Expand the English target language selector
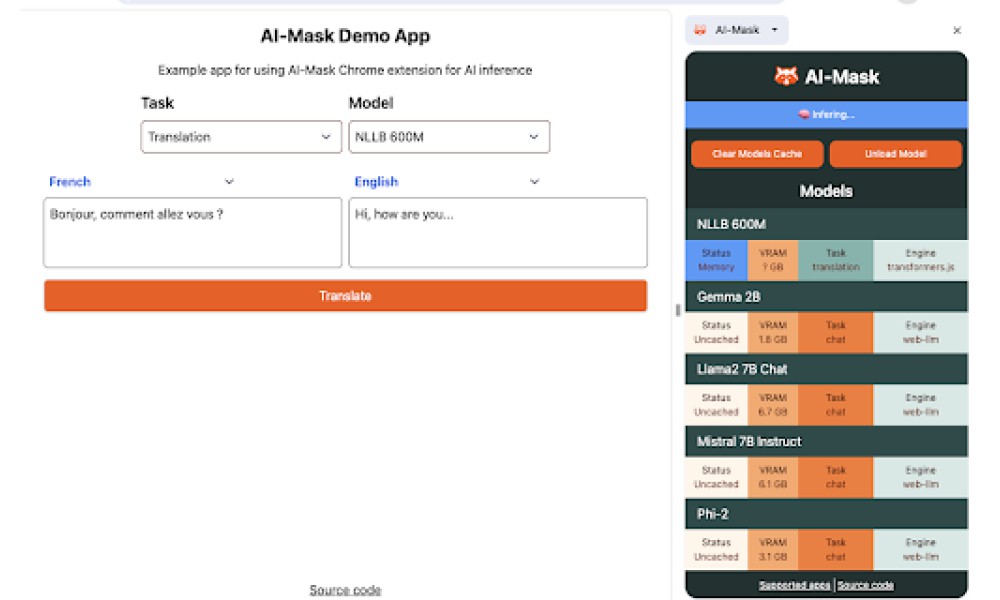 pos(446,182)
